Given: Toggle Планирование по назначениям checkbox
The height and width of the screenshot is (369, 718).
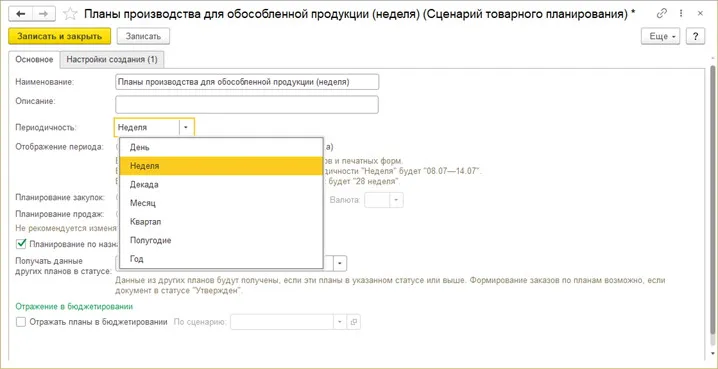Looking at the screenshot, I should tap(21, 244).
